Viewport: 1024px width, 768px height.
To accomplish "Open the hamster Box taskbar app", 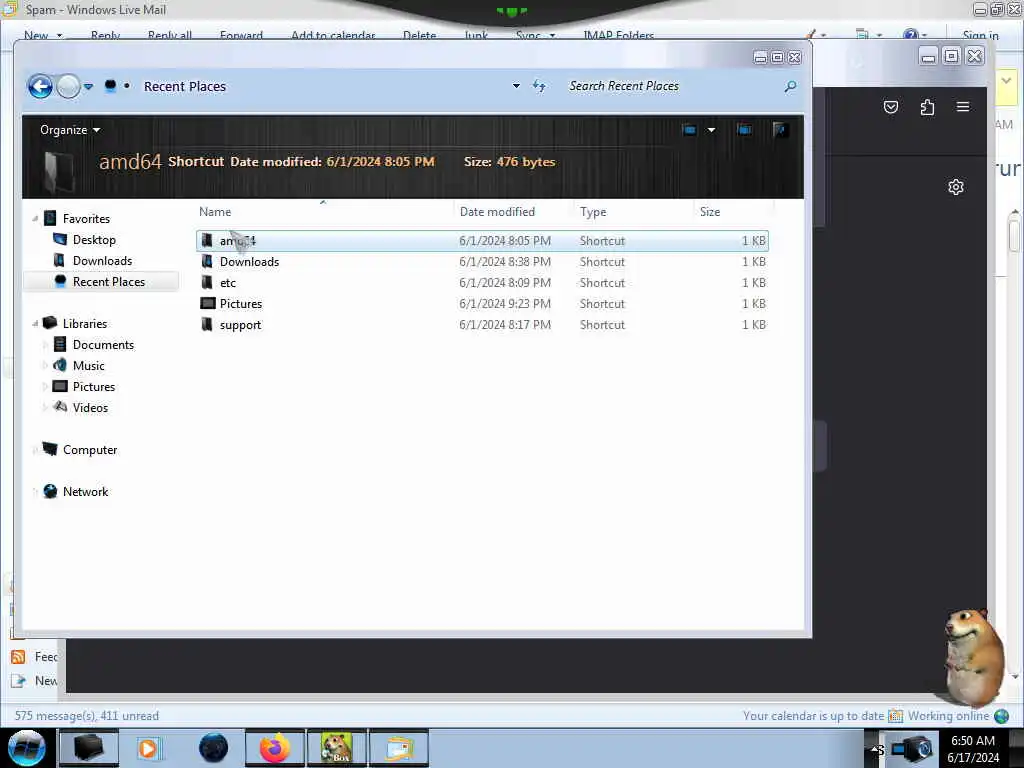I will tap(337, 748).
